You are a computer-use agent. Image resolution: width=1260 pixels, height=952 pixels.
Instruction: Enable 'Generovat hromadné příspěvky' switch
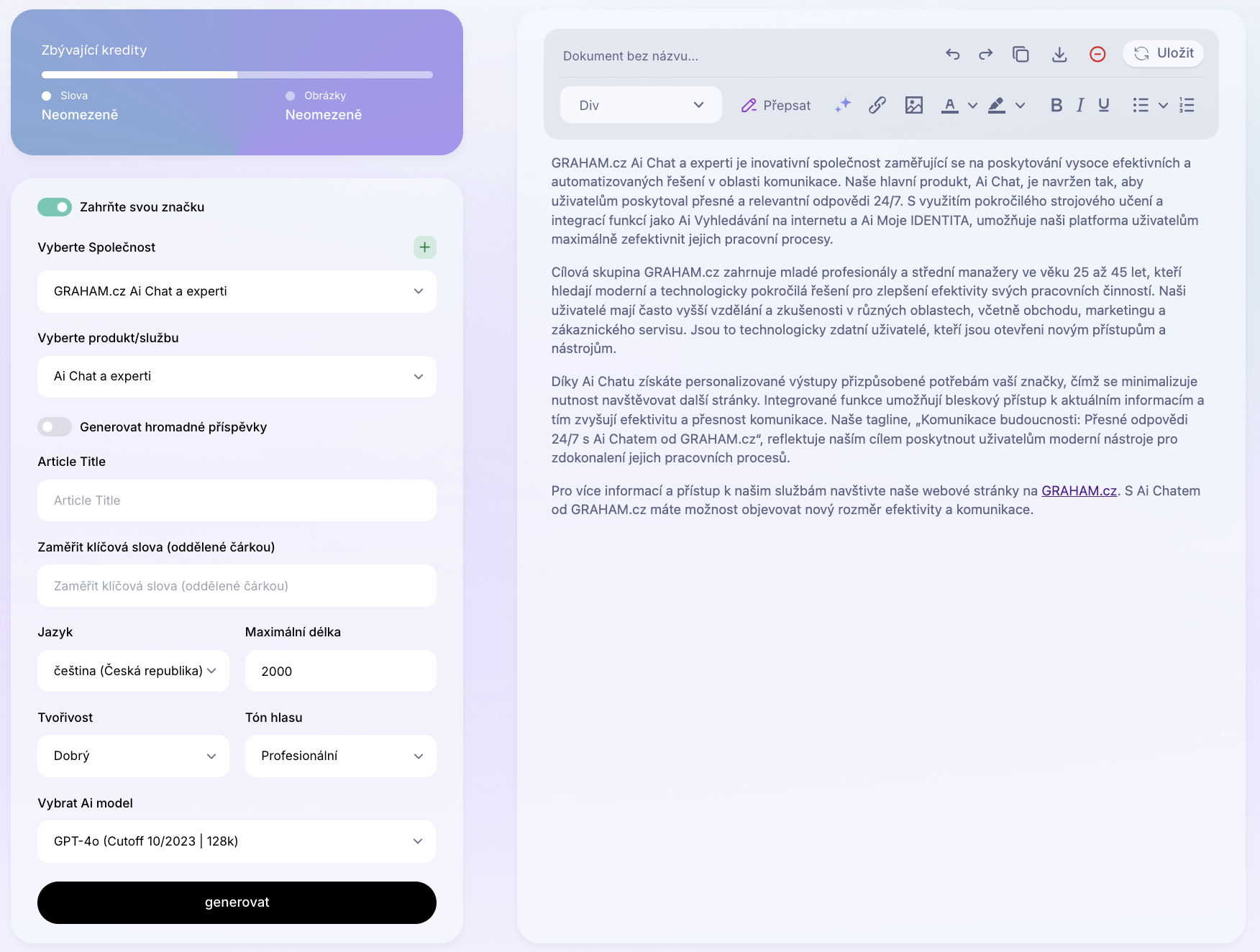[x=55, y=427]
